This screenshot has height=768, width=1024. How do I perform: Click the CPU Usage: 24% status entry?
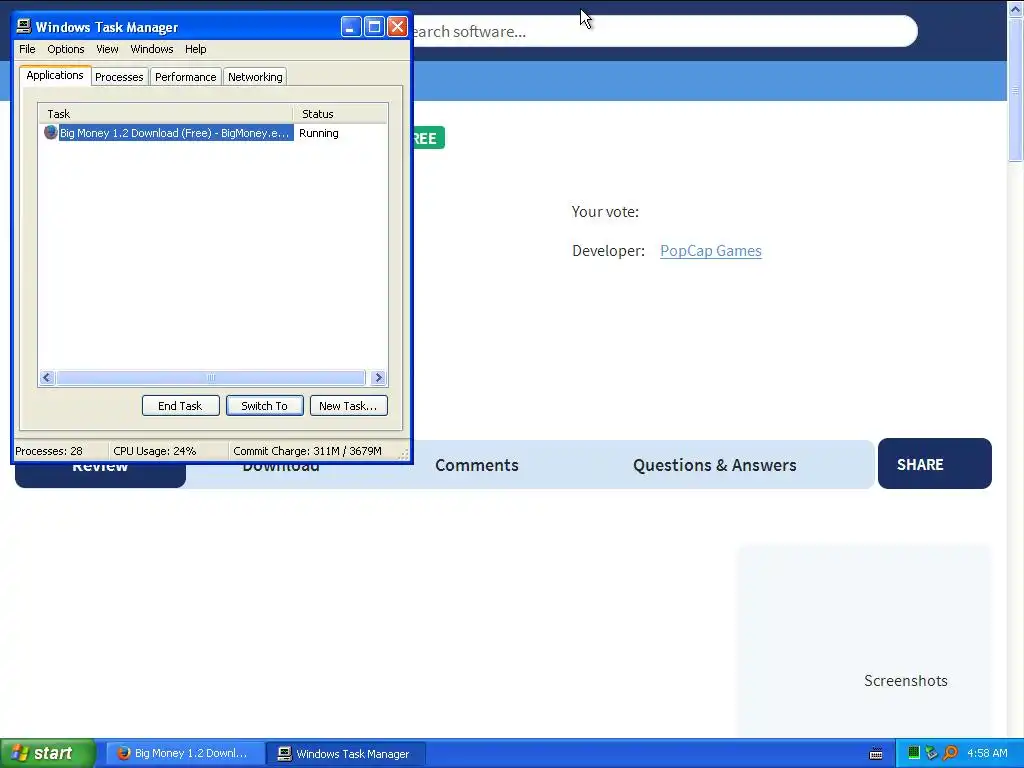[168, 451]
